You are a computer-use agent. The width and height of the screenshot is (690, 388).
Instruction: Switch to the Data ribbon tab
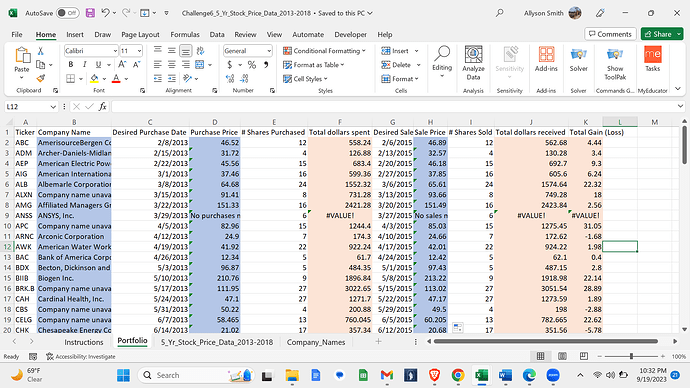(x=217, y=34)
